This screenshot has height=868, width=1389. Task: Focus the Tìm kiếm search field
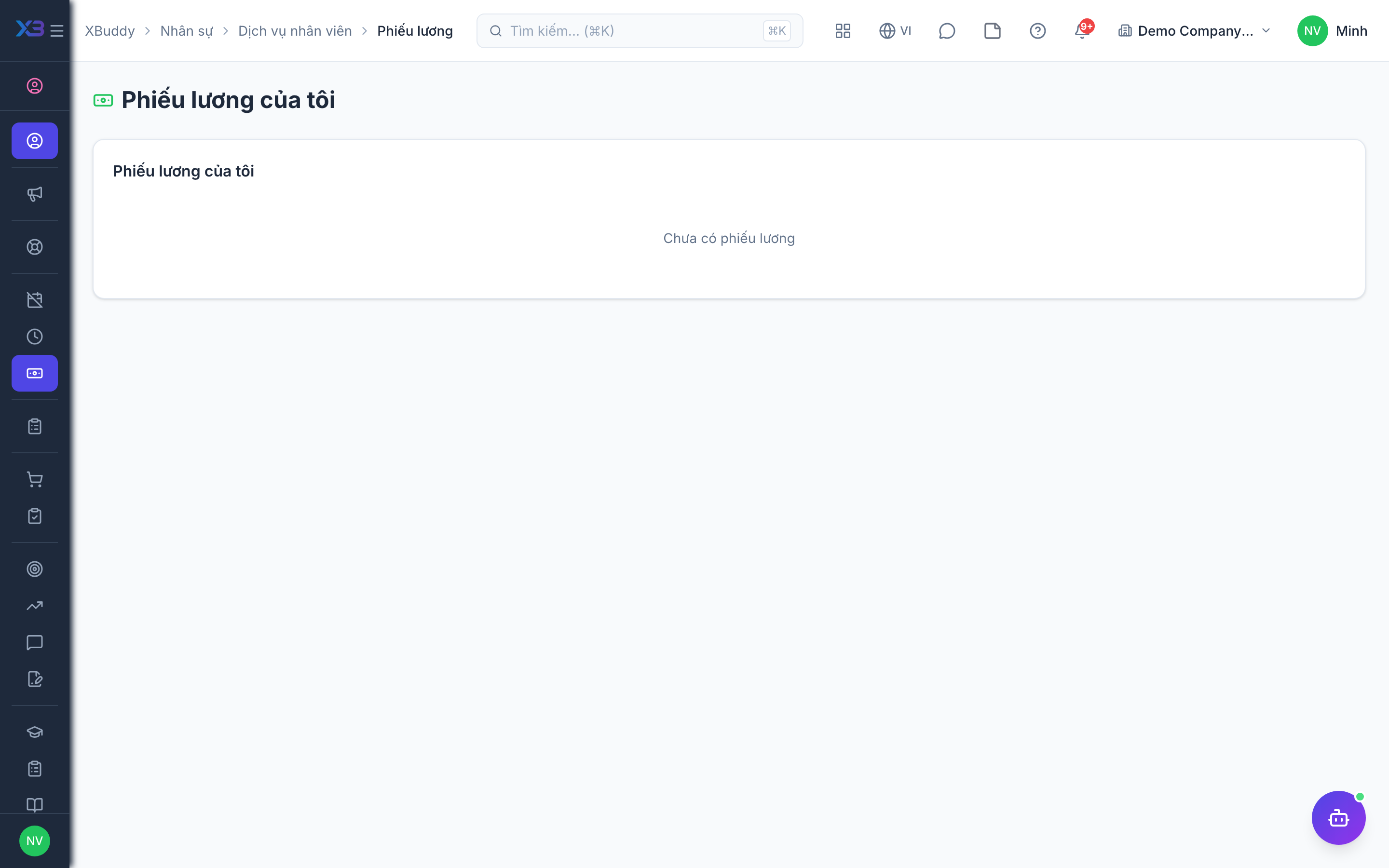click(640, 31)
